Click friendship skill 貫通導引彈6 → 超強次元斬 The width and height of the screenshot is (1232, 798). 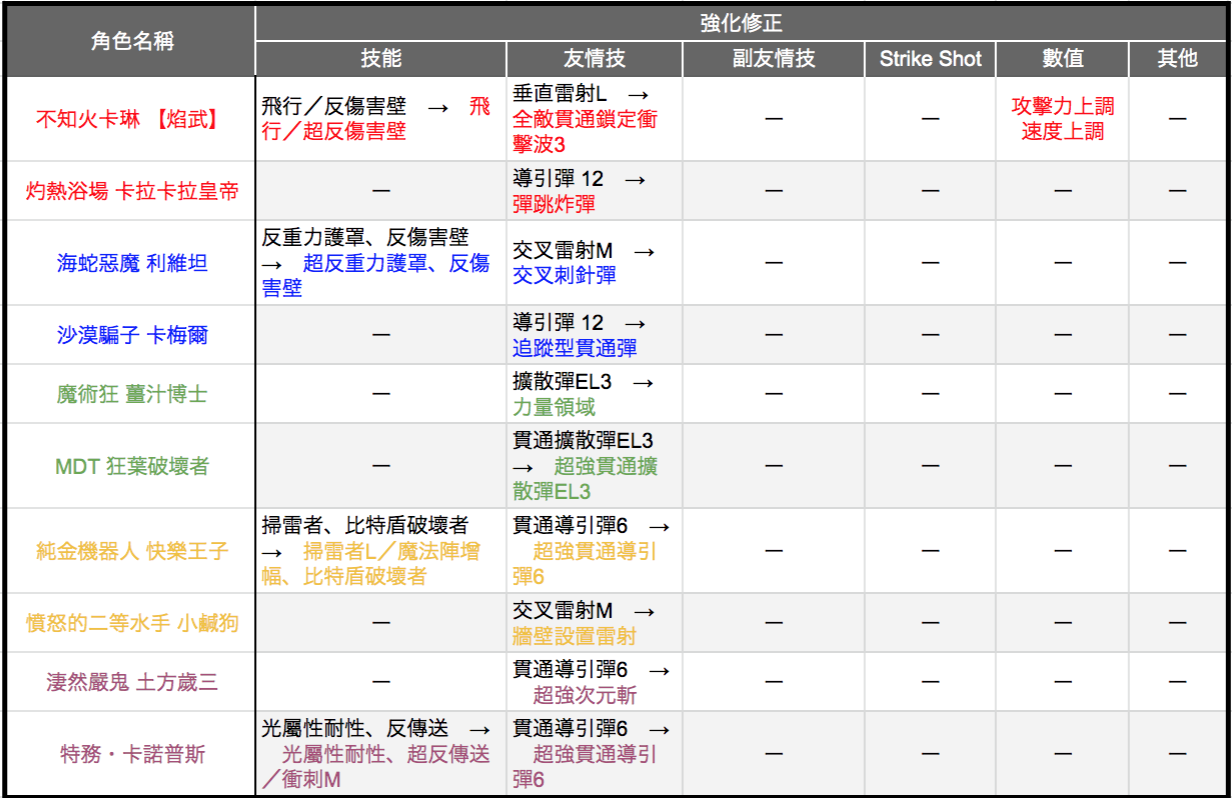[595, 682]
